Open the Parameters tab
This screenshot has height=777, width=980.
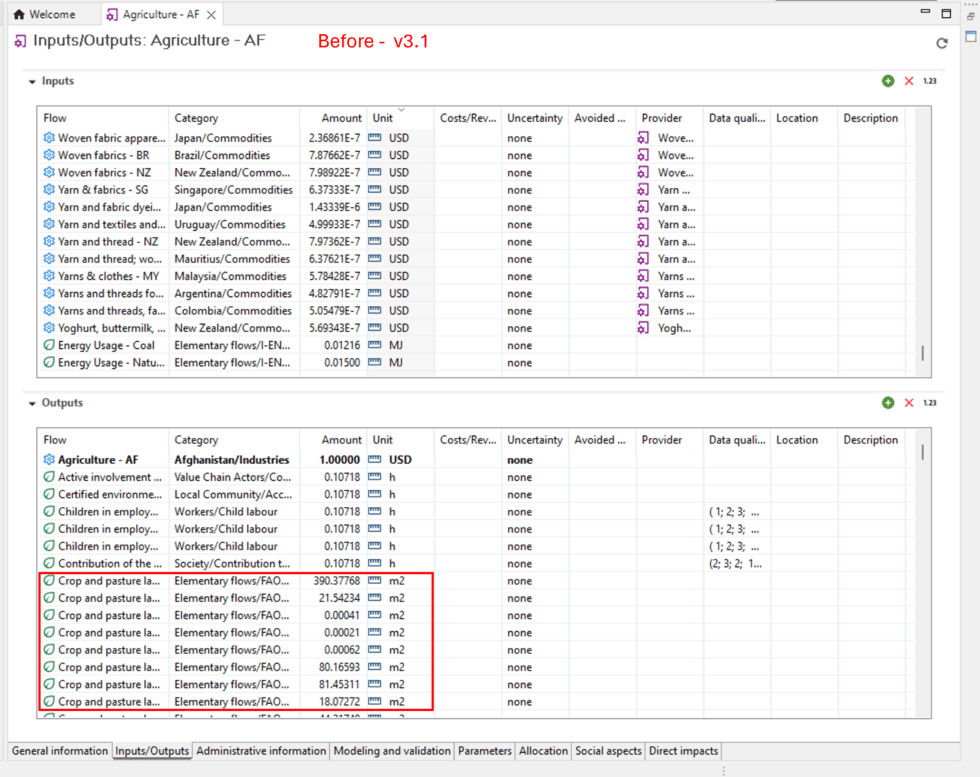coord(485,751)
